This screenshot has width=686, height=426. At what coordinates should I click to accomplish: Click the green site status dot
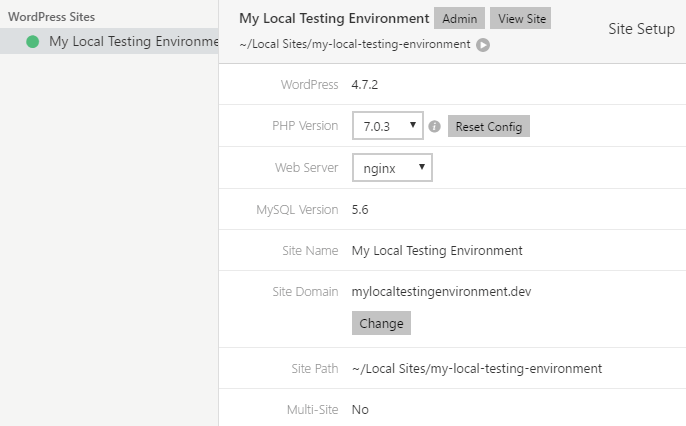tap(32, 42)
